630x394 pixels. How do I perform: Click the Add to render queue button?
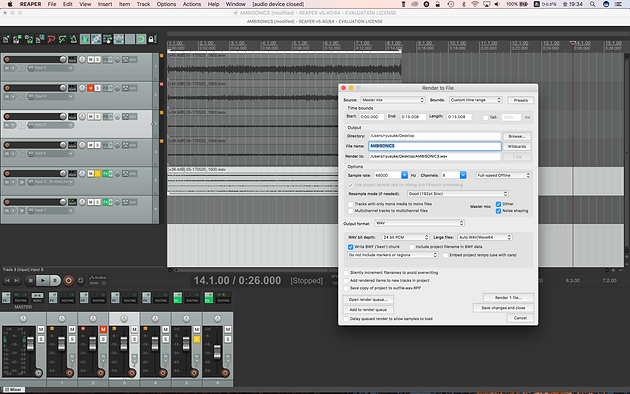[368, 310]
